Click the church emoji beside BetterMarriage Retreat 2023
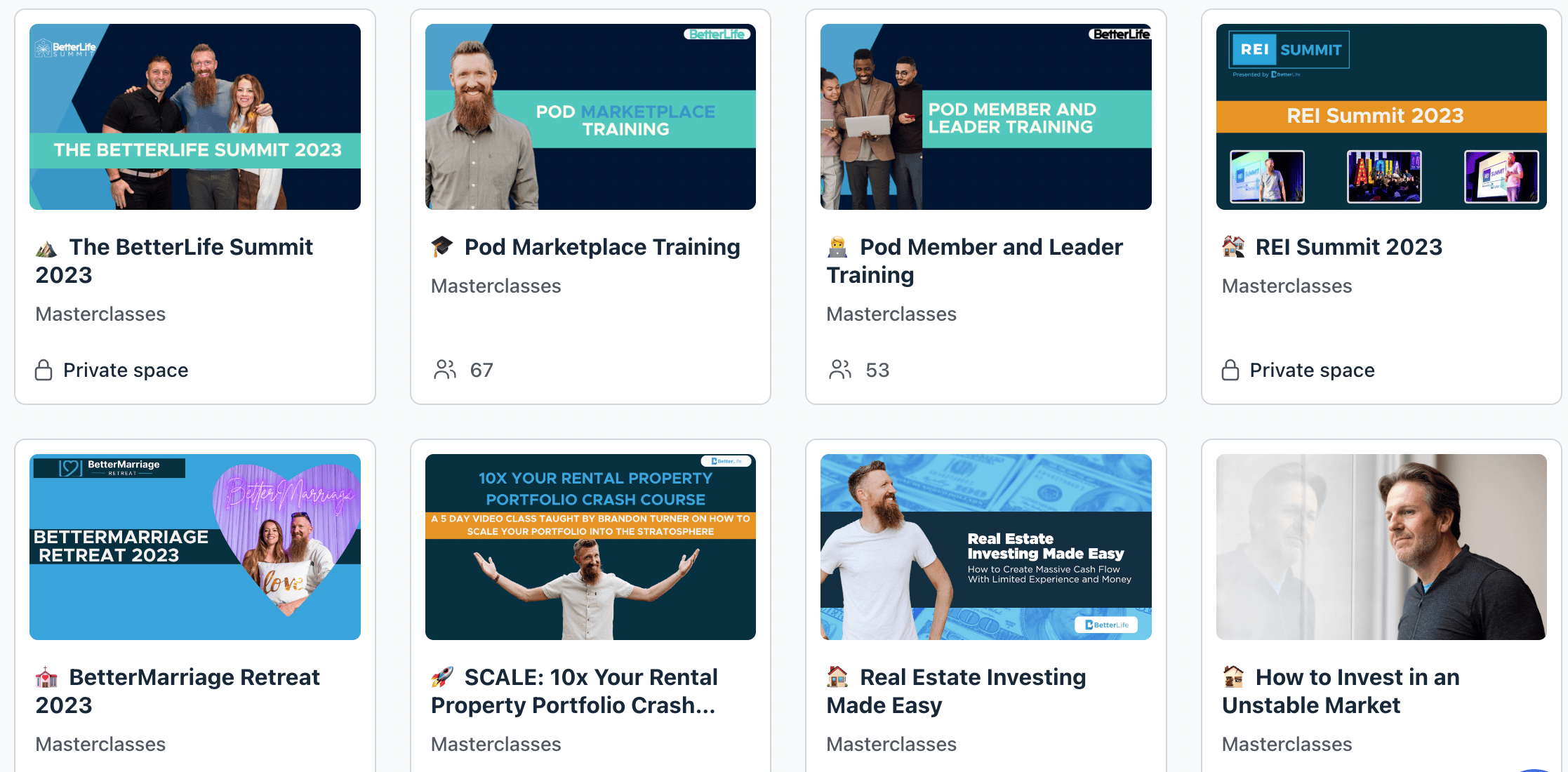 click(46, 677)
